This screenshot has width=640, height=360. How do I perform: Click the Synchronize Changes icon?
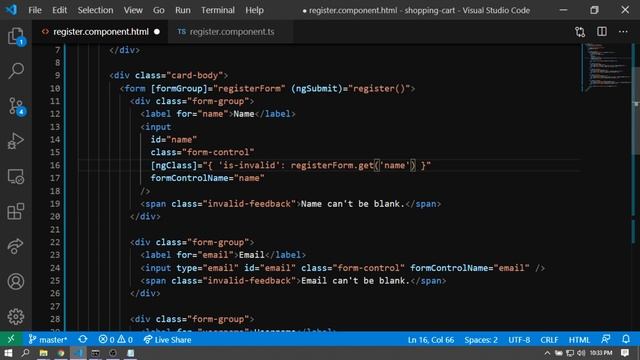(x=83, y=339)
